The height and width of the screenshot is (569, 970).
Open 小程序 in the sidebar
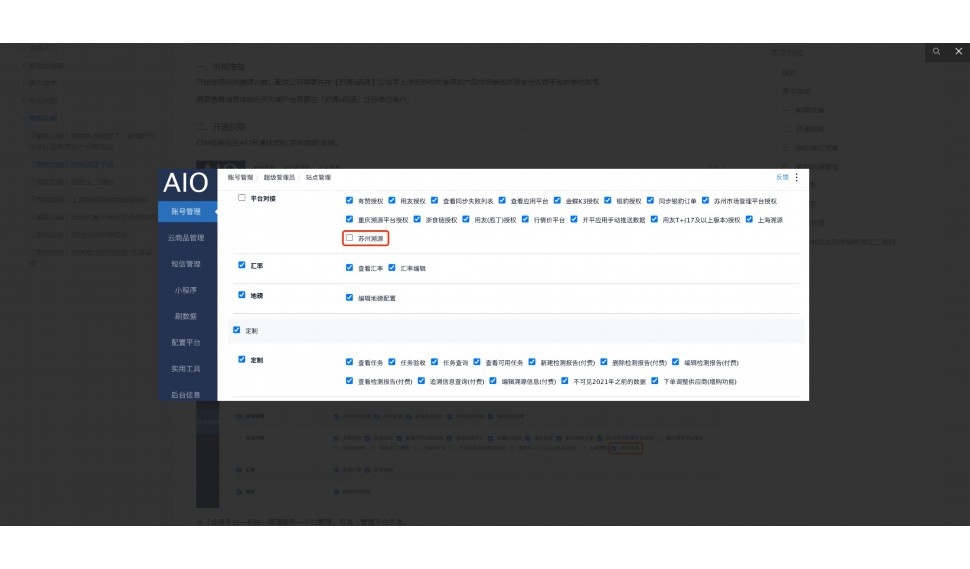tap(186, 290)
